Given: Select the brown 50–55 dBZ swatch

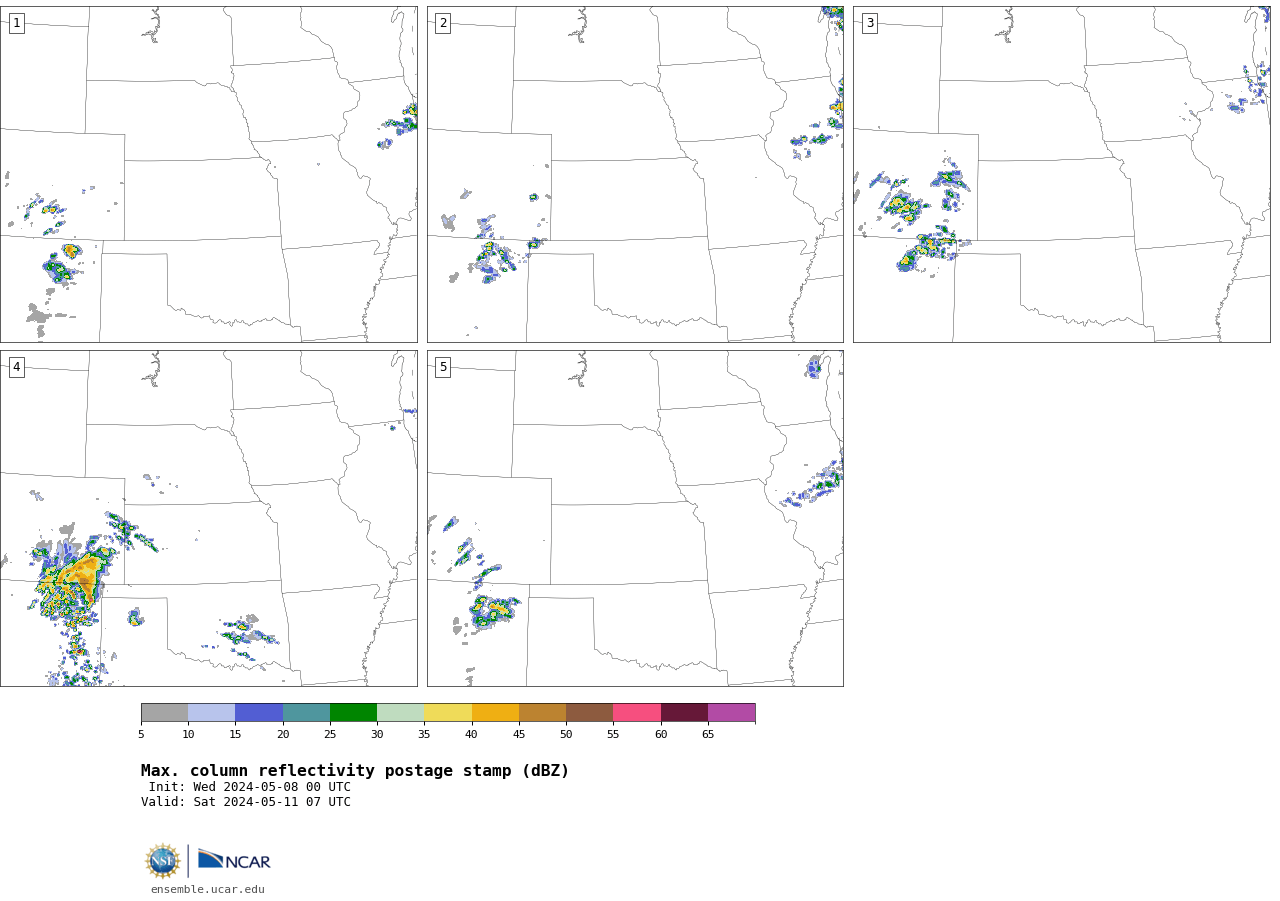Looking at the screenshot, I should (x=590, y=712).
